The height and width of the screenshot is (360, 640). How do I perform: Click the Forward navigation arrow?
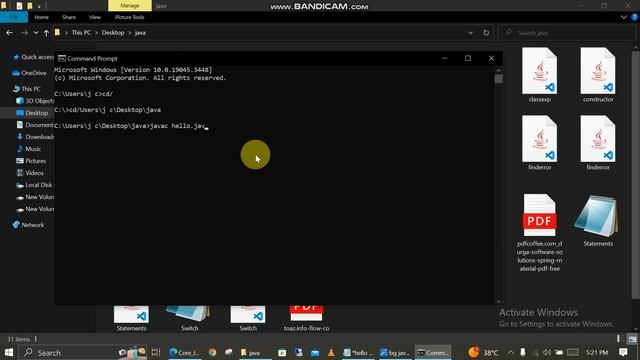click(24, 33)
